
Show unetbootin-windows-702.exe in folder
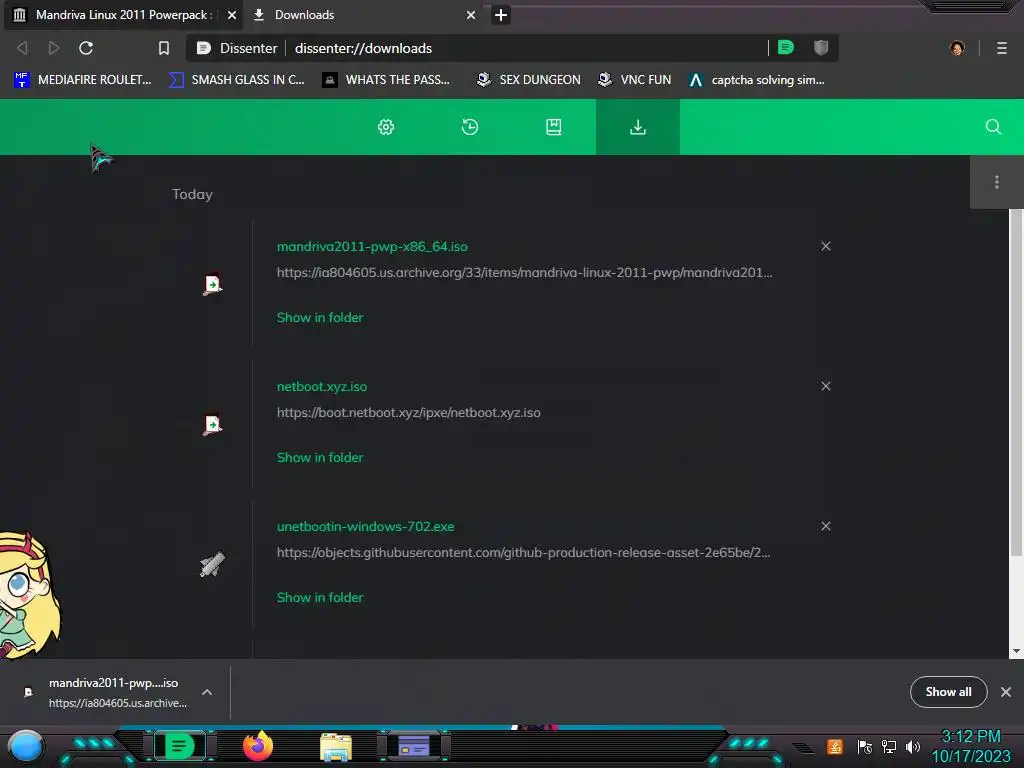(x=320, y=598)
